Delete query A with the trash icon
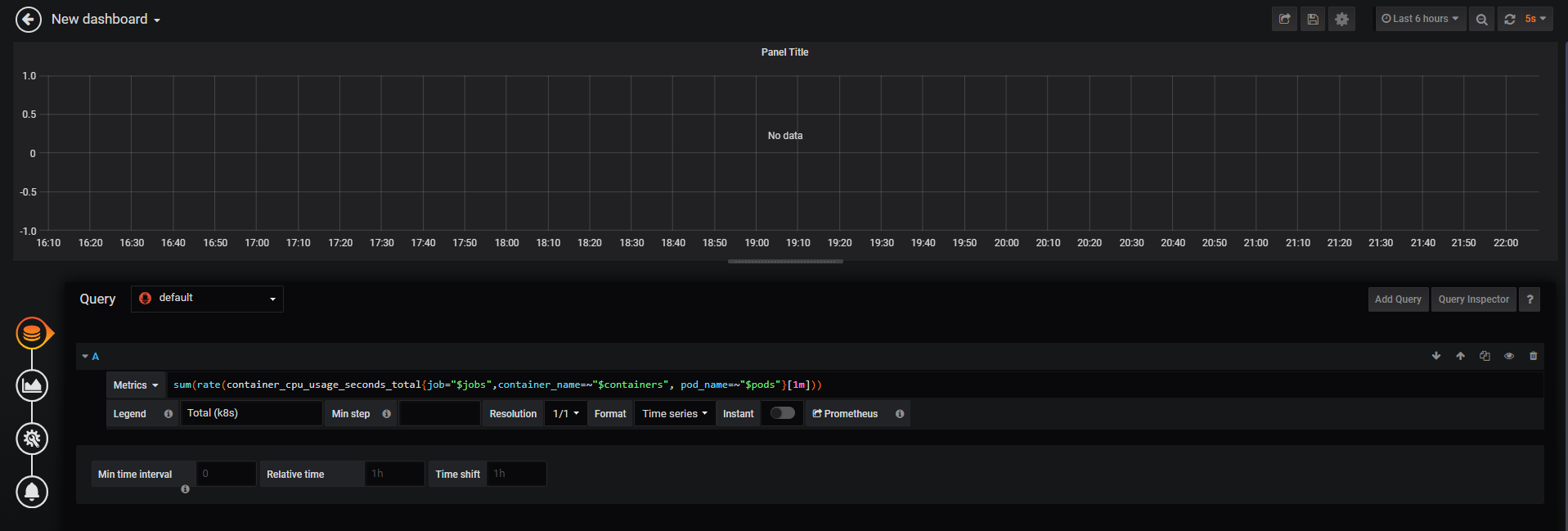The width and height of the screenshot is (1568, 531). coord(1534,356)
